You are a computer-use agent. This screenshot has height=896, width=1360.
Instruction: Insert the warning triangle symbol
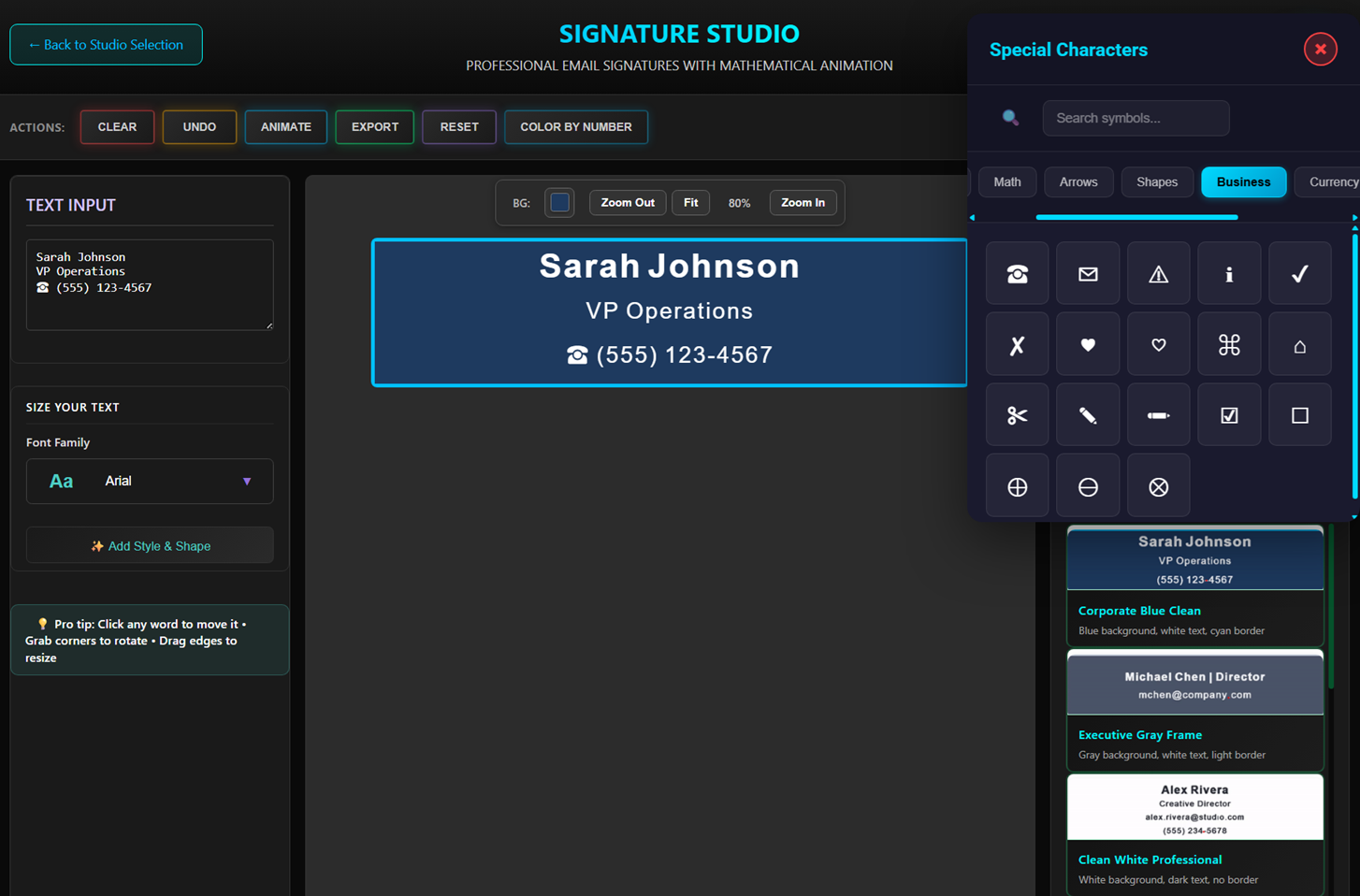point(1158,274)
